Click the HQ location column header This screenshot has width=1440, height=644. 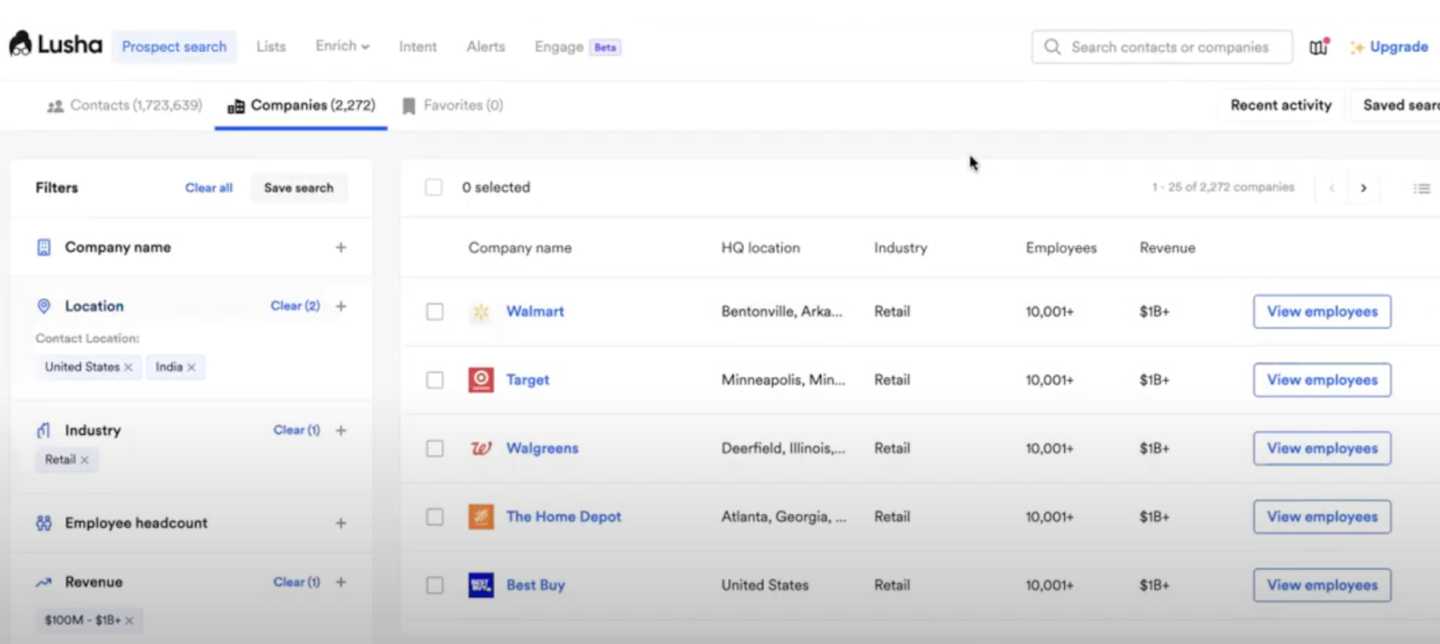coord(761,248)
